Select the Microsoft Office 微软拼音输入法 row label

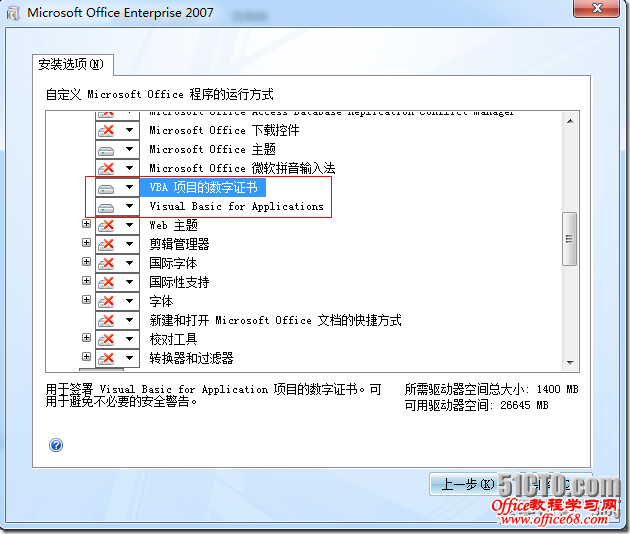point(242,168)
